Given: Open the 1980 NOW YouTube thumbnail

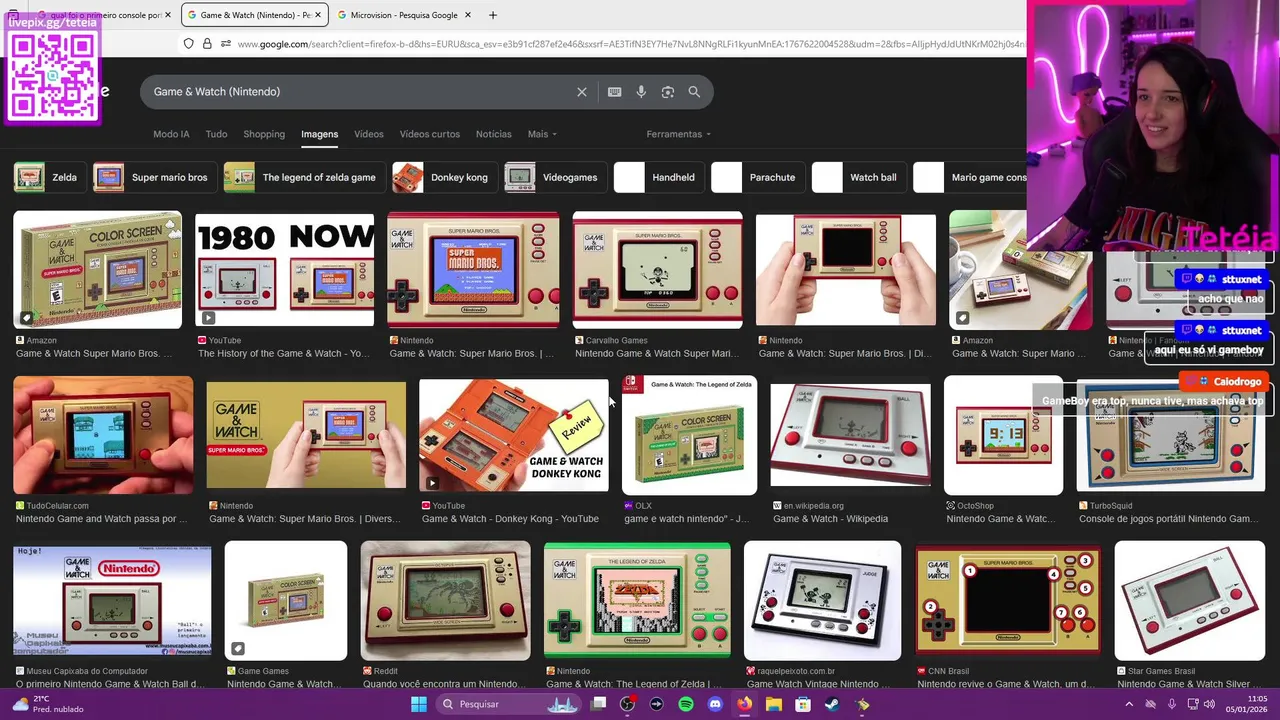Looking at the screenshot, I should click(x=285, y=270).
